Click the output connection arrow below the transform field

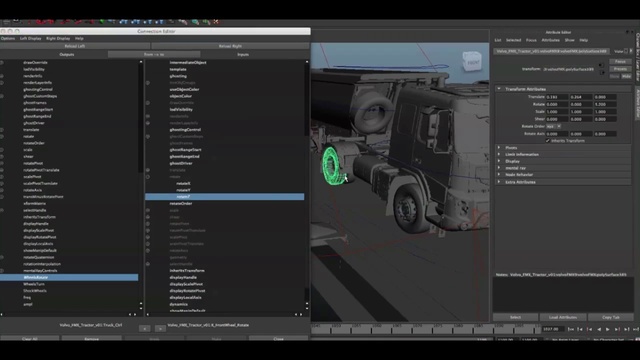pos(601,72)
